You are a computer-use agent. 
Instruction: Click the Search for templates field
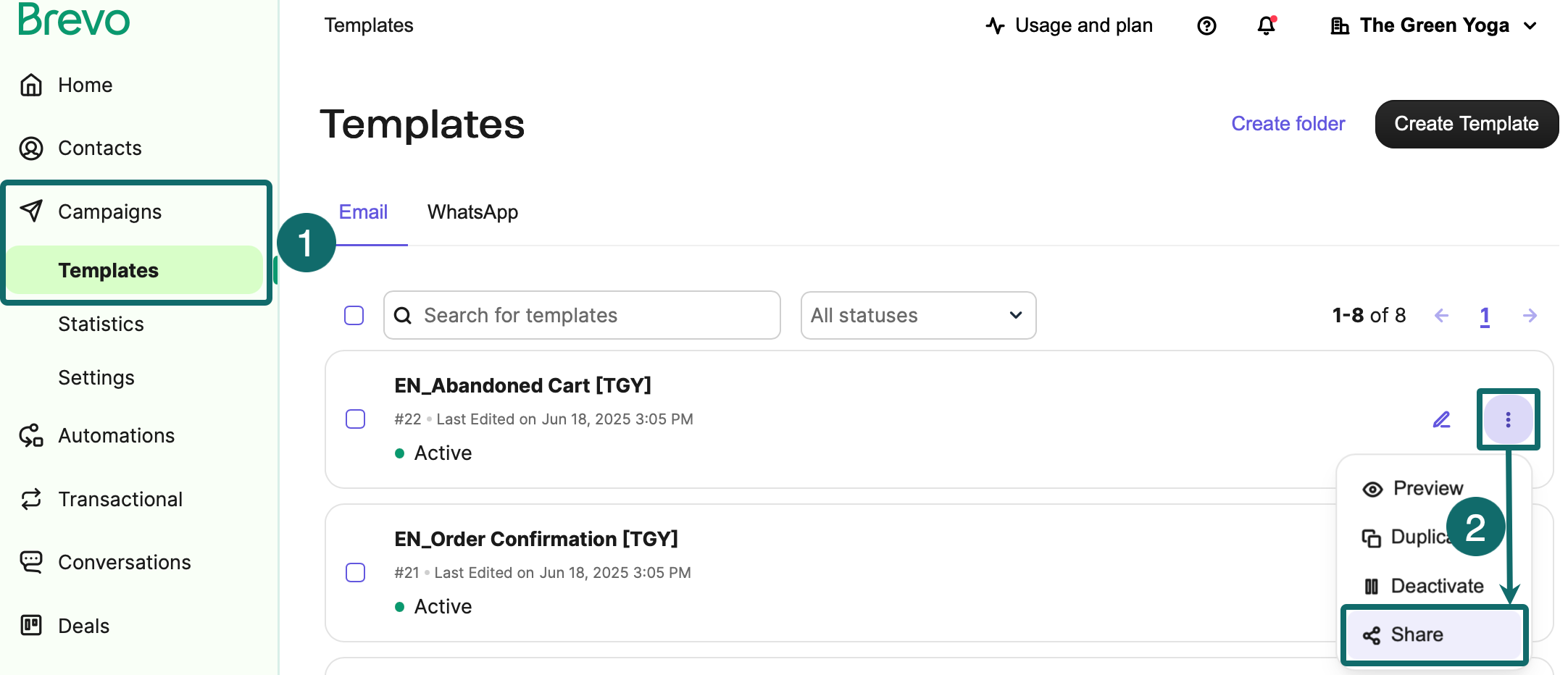click(582, 316)
